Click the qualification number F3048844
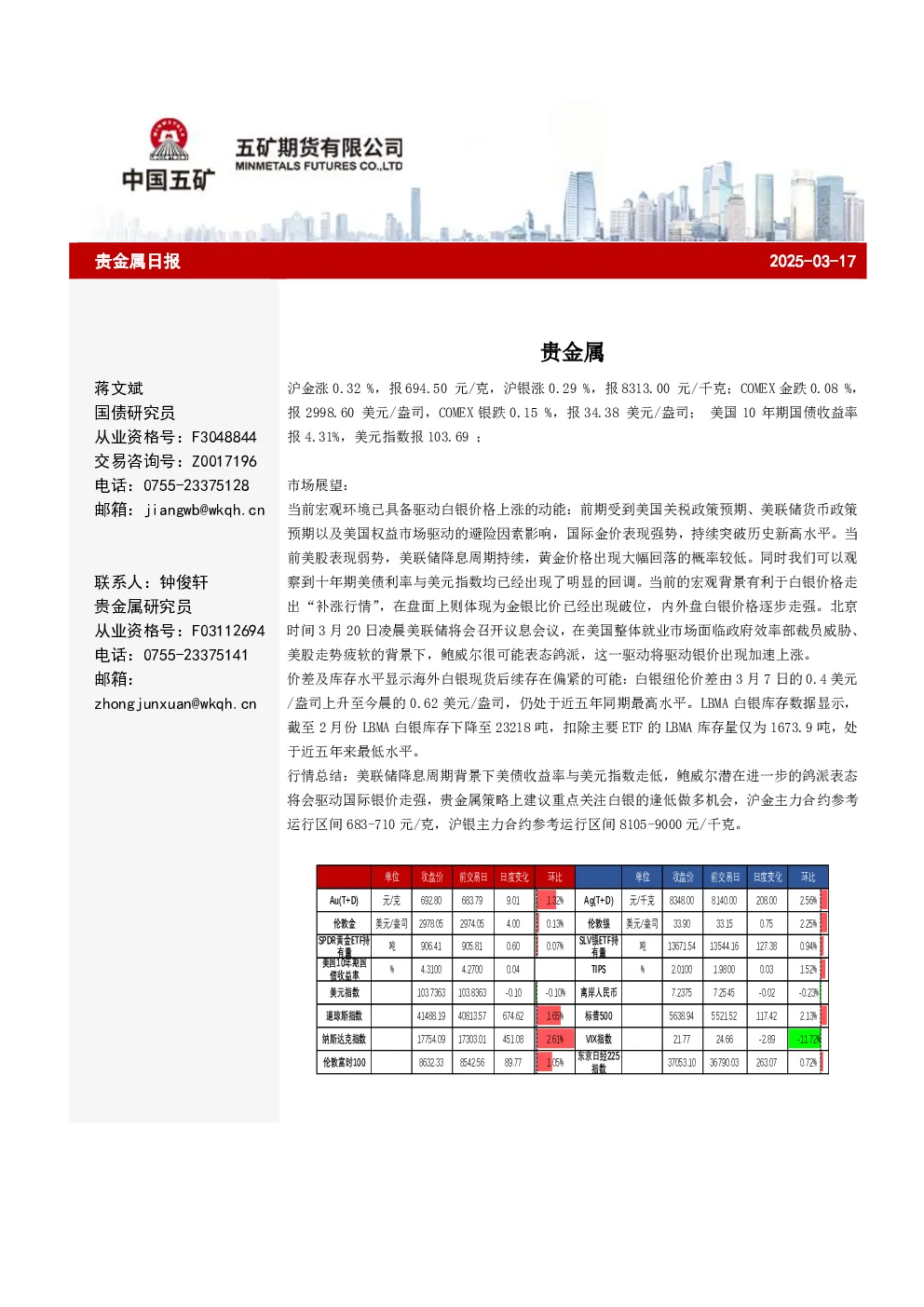Viewport: 924px width, 1307px height. click(x=224, y=437)
